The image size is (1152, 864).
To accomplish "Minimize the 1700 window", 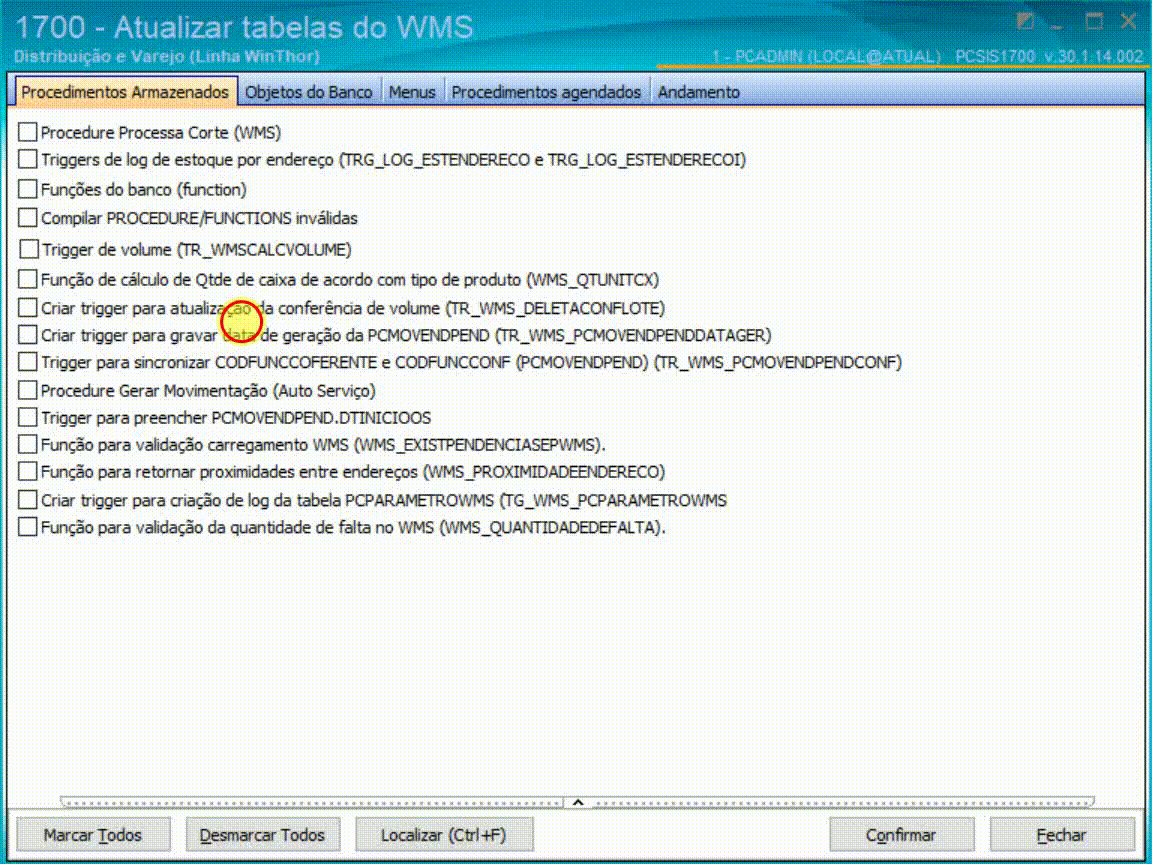I will pyautogui.click(x=1058, y=25).
